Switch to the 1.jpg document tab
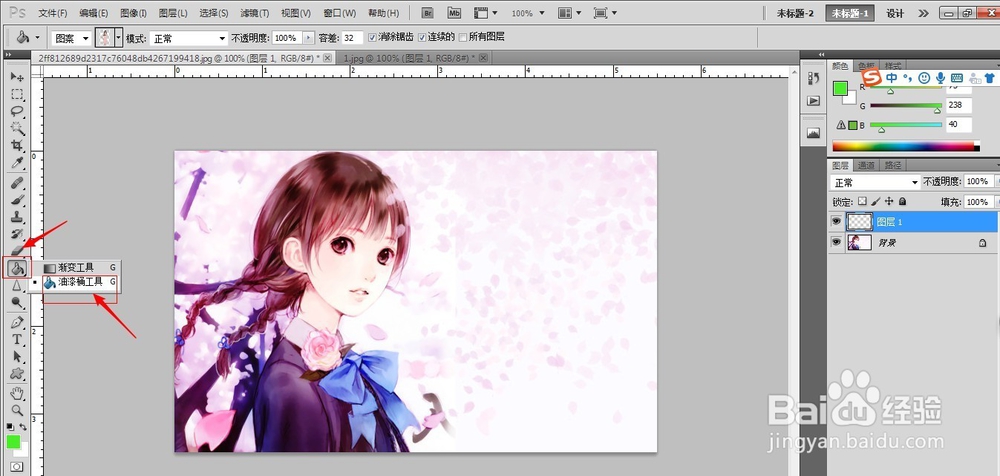The width and height of the screenshot is (1000, 476). coord(413,58)
